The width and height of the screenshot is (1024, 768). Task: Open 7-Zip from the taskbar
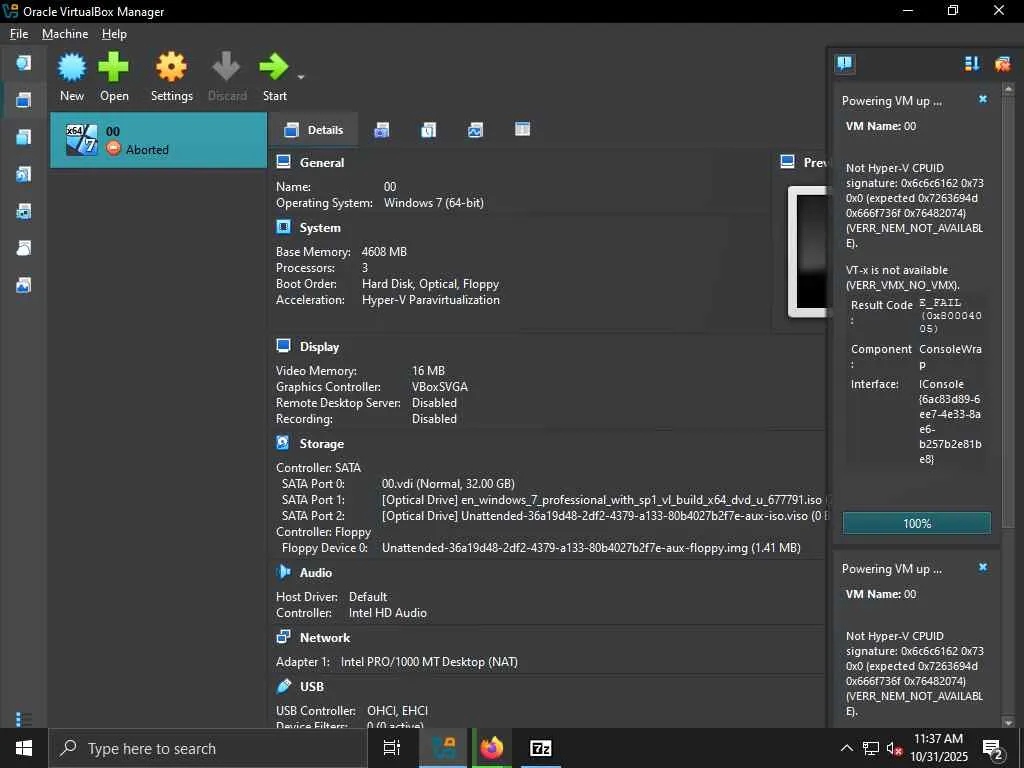click(x=541, y=748)
